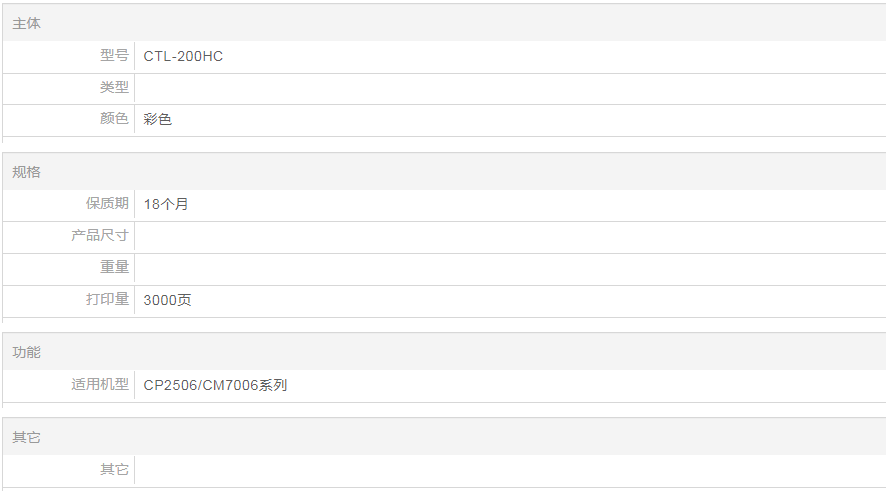The width and height of the screenshot is (890, 491).
Task: Click the empty 类型 value cell
Action: pyautogui.click(x=510, y=88)
